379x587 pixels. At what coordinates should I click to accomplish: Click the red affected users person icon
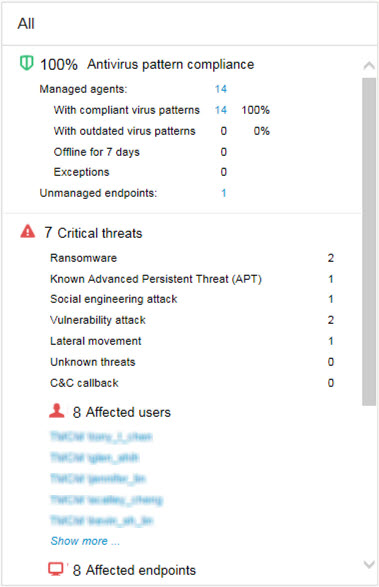pos(57,411)
